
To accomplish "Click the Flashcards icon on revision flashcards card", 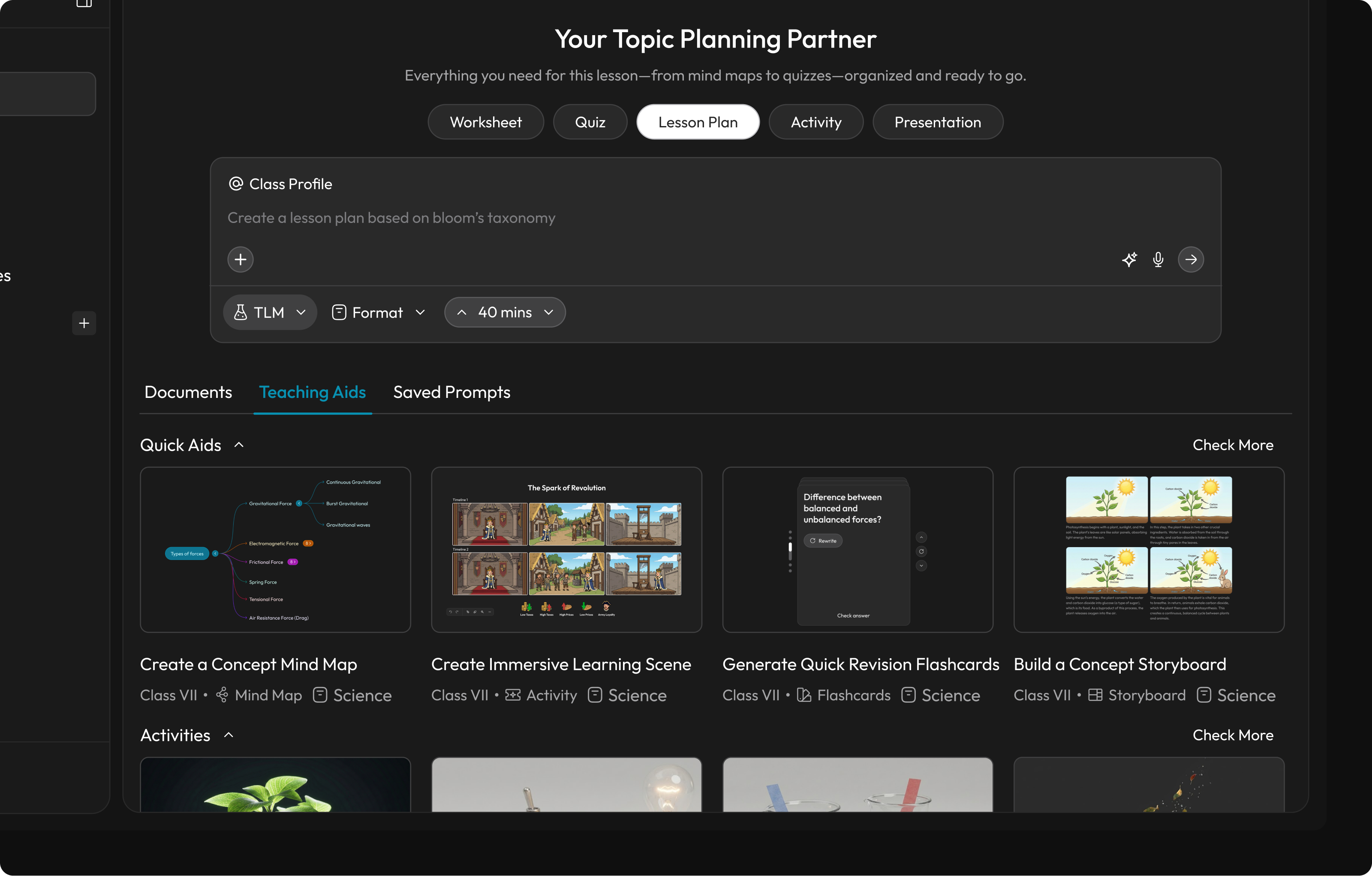I will tap(803, 695).
